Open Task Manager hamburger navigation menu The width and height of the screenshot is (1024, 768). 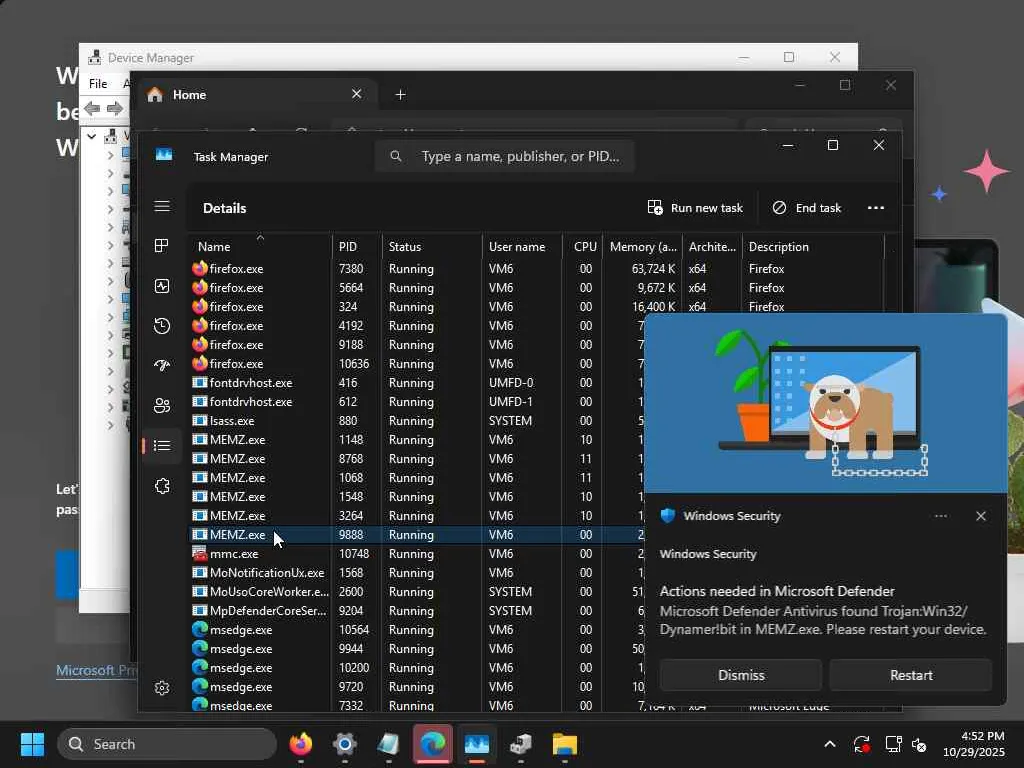(162, 206)
